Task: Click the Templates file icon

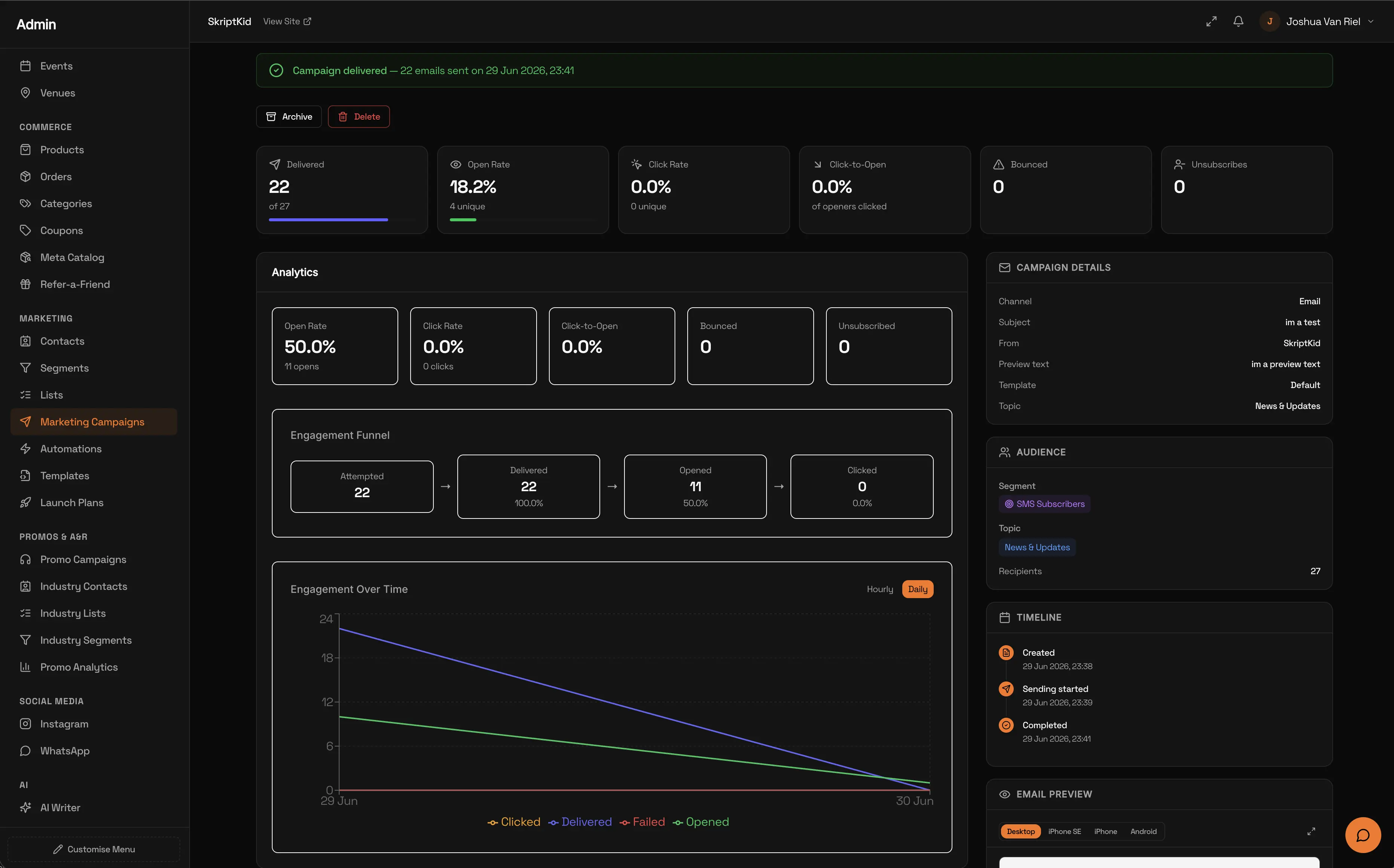Action: coord(25,476)
